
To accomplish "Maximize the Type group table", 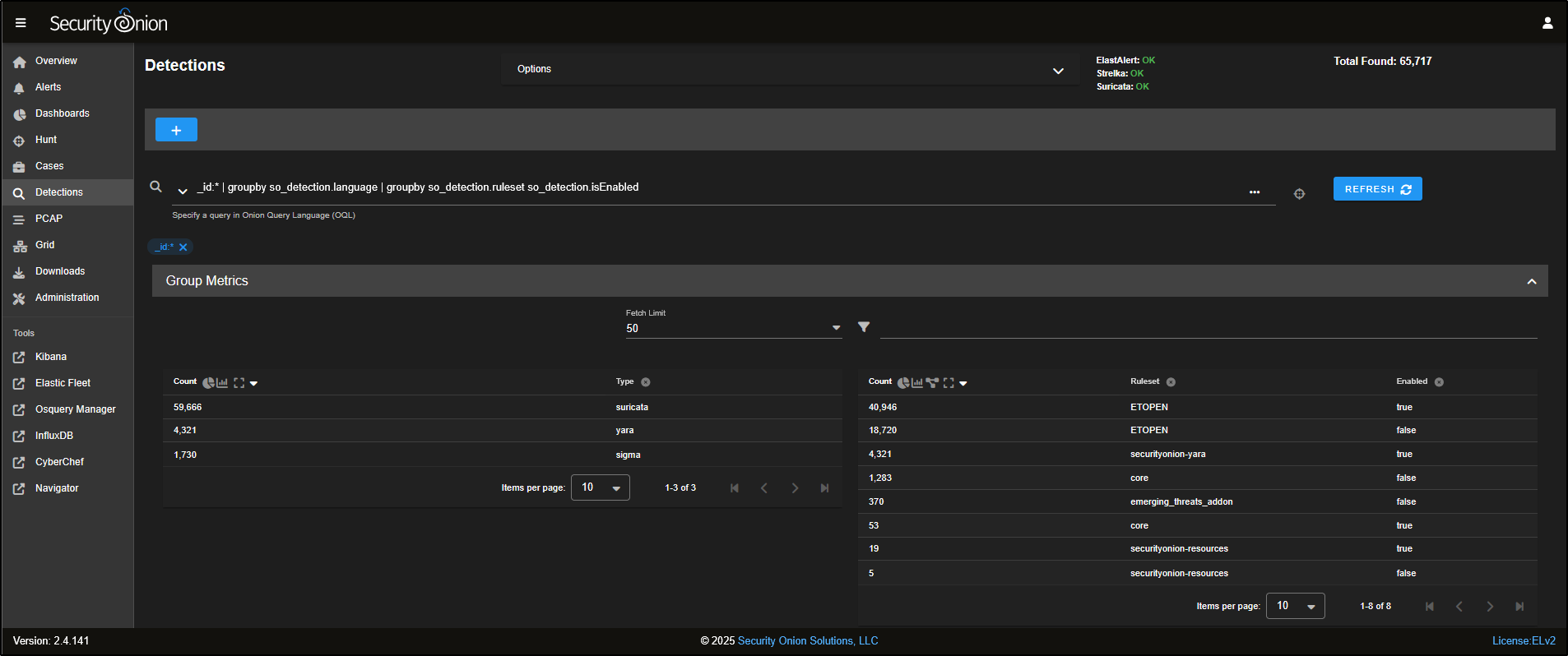I will [x=239, y=383].
